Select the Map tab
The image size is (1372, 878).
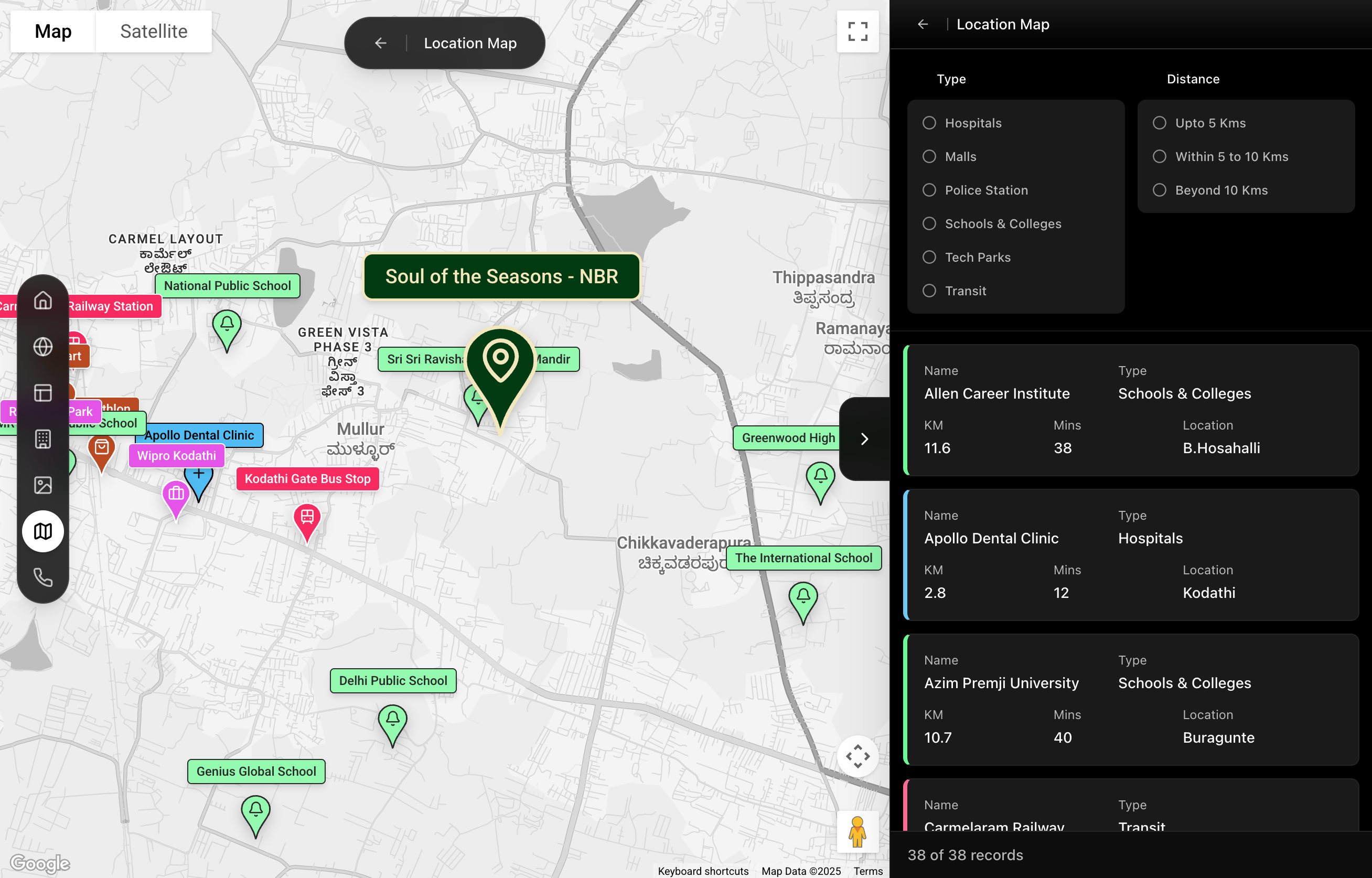(x=52, y=31)
